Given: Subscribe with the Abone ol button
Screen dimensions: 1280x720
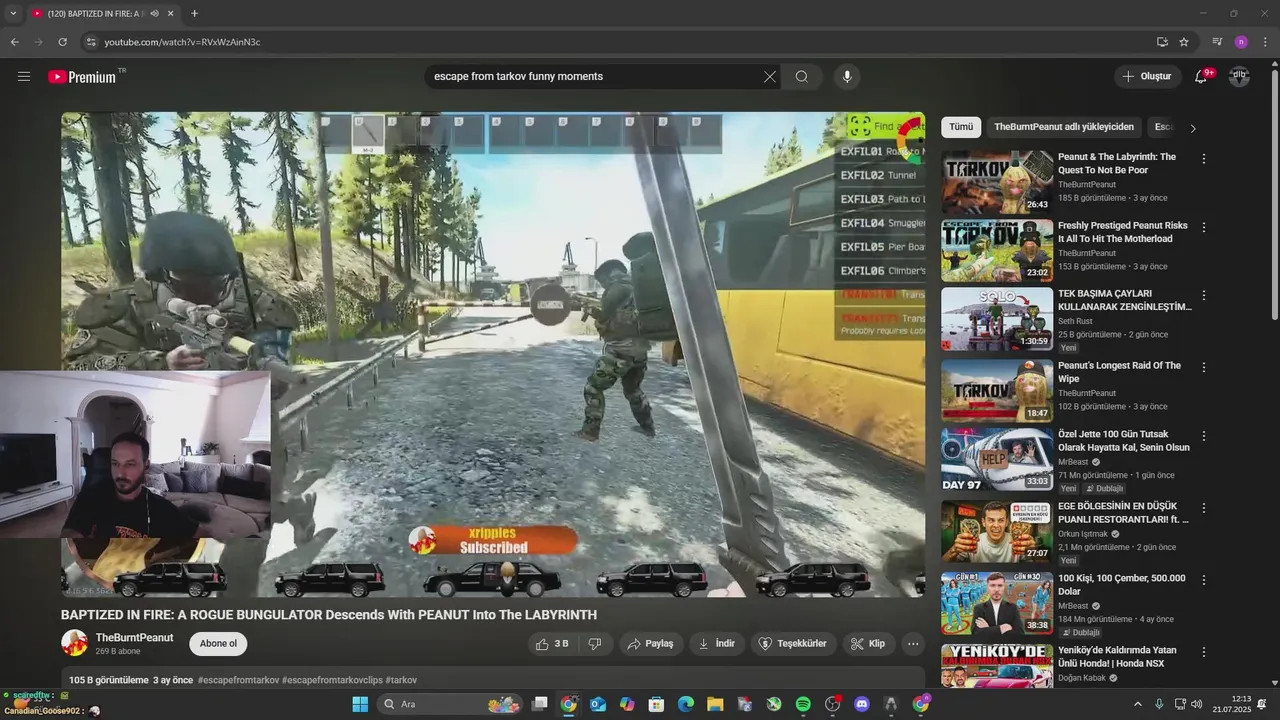Looking at the screenshot, I should (218, 644).
